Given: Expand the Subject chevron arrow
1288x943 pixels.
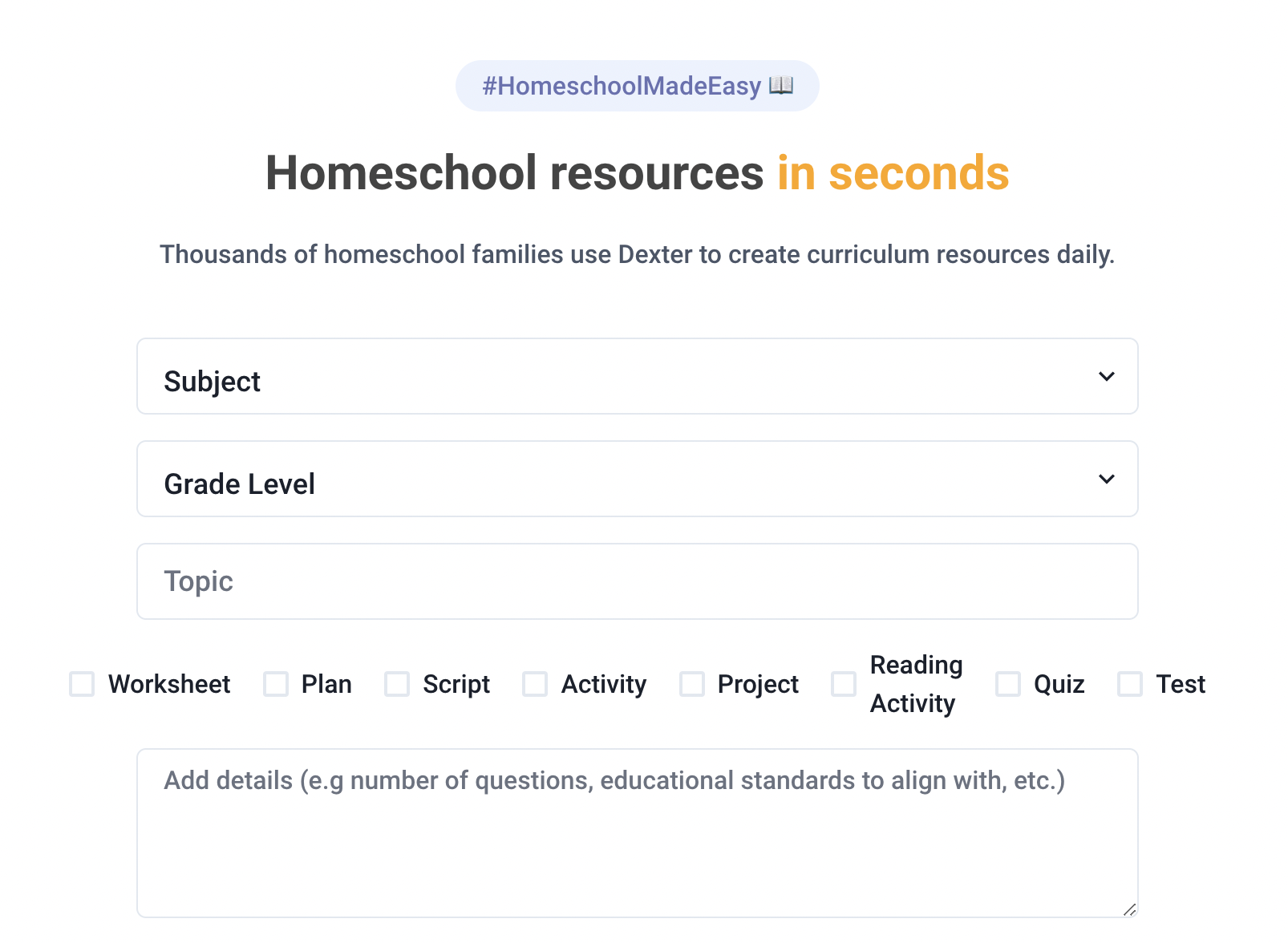Looking at the screenshot, I should point(1106,376).
